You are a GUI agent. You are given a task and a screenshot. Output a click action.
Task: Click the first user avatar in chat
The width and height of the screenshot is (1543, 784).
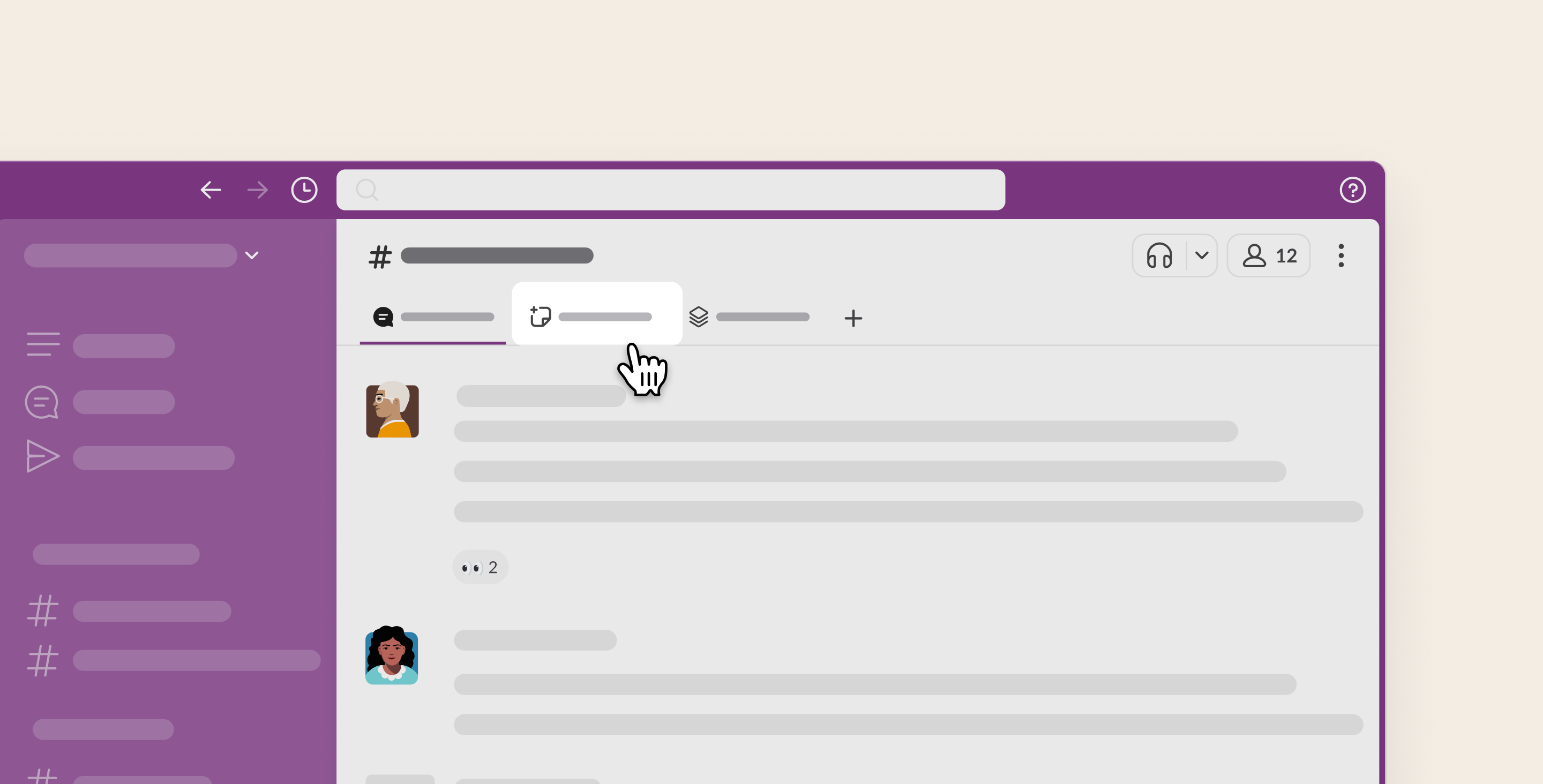(392, 411)
